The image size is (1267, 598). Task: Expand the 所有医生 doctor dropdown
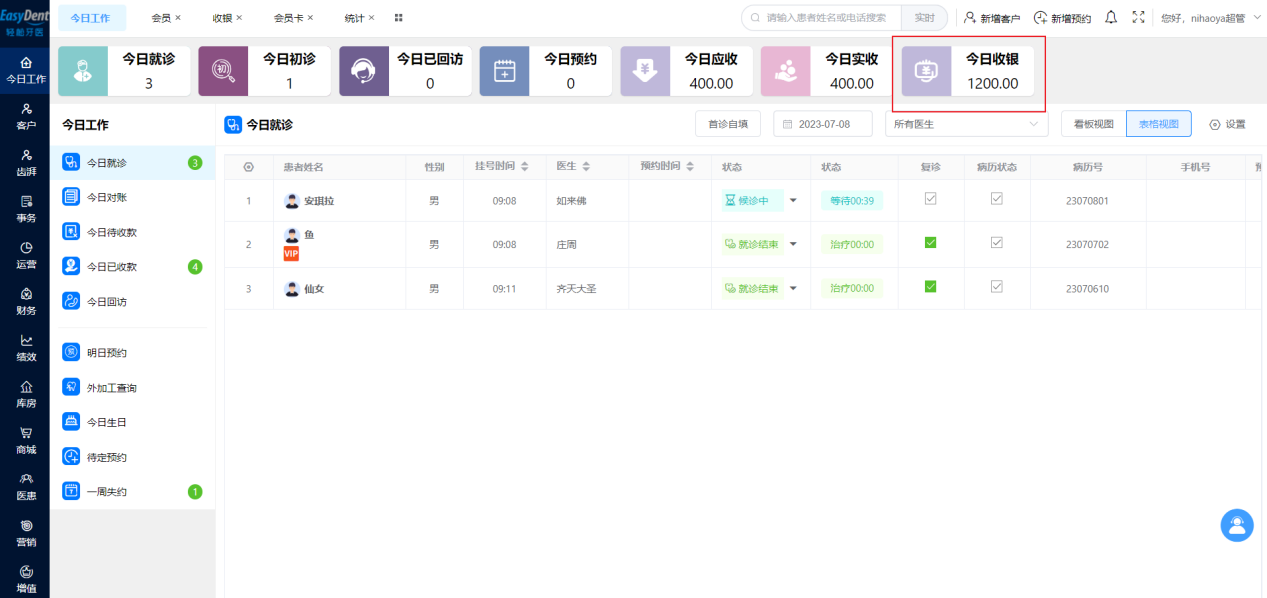point(966,124)
